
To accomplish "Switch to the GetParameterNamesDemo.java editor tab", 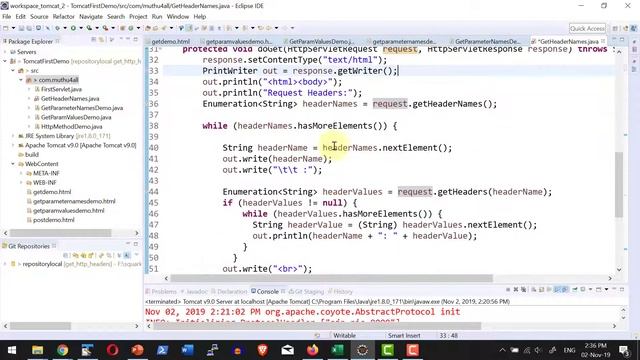I will tap(487, 42).
